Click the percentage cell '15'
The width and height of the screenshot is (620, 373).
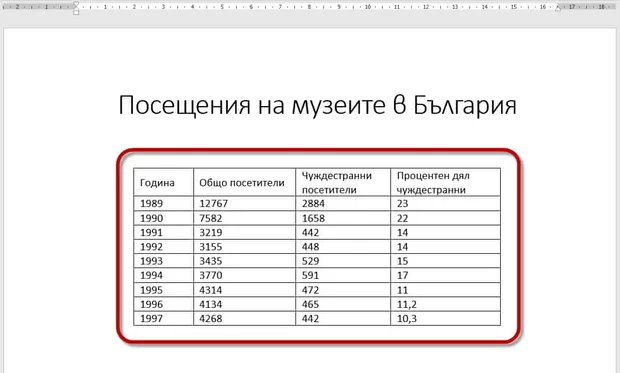pos(446,261)
